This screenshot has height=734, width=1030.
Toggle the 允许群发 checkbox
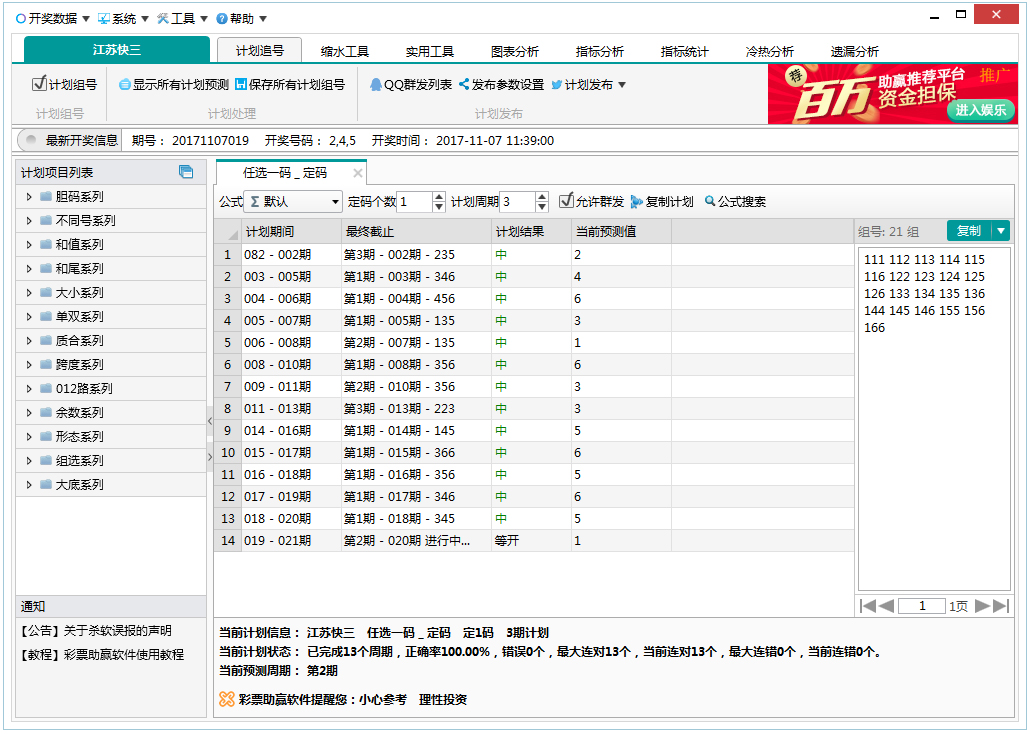[566, 200]
